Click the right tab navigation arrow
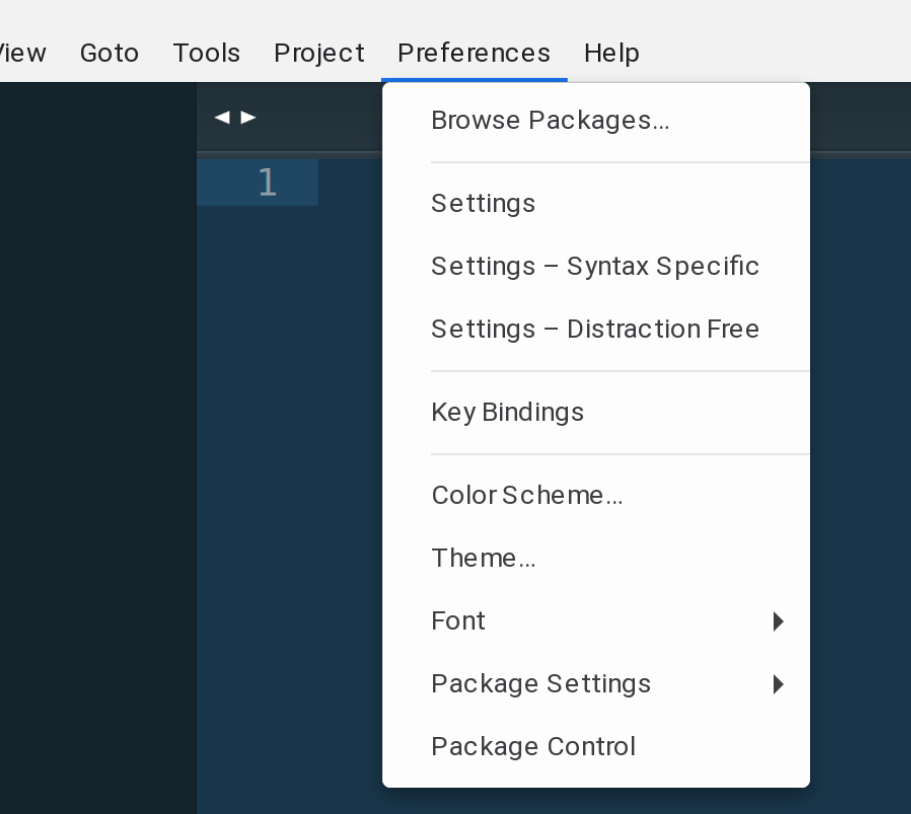911x814 pixels. coord(248,118)
